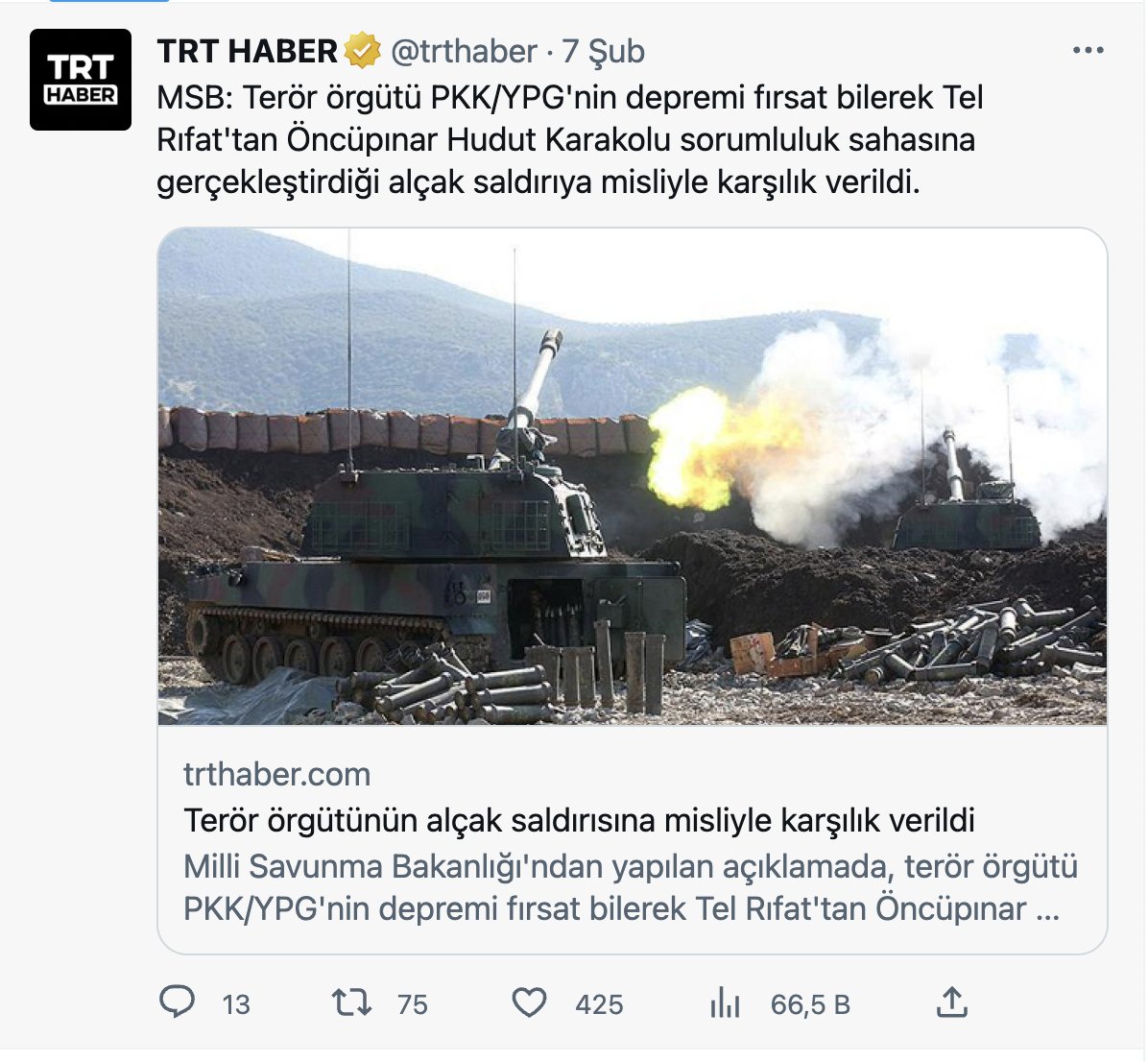Viewport: 1148px width, 1062px height.
Task: Click the gold verified badge
Action: tap(363, 51)
